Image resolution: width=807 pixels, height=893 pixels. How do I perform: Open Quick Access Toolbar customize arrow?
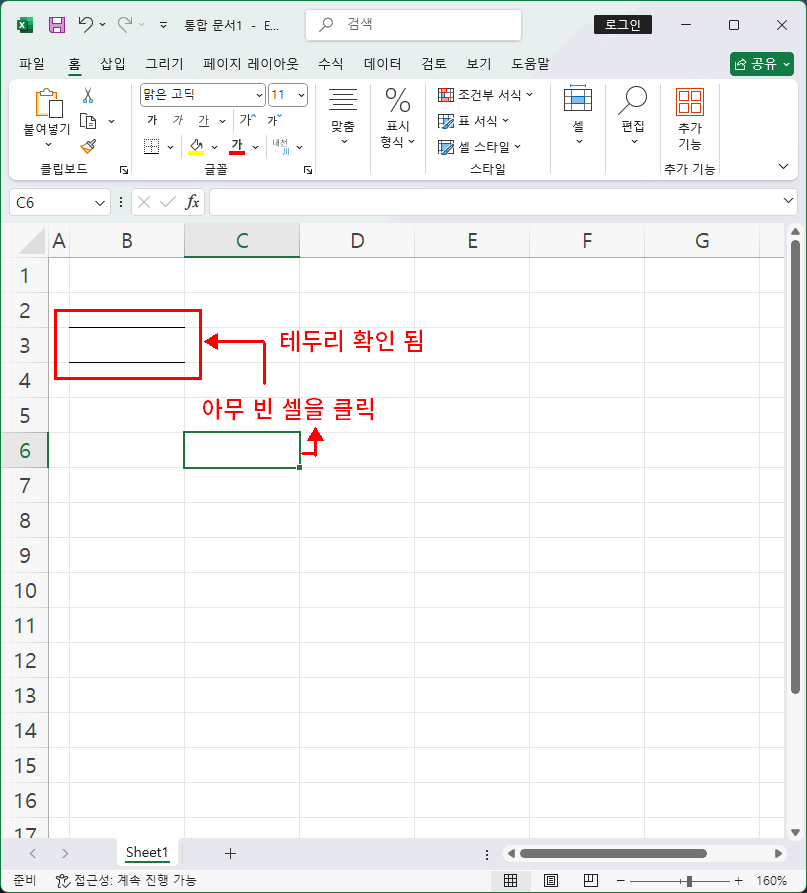click(x=163, y=25)
